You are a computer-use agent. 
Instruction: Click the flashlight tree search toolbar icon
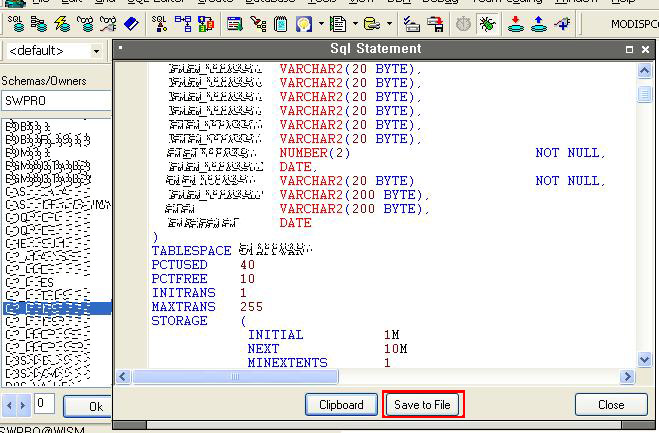(258, 24)
